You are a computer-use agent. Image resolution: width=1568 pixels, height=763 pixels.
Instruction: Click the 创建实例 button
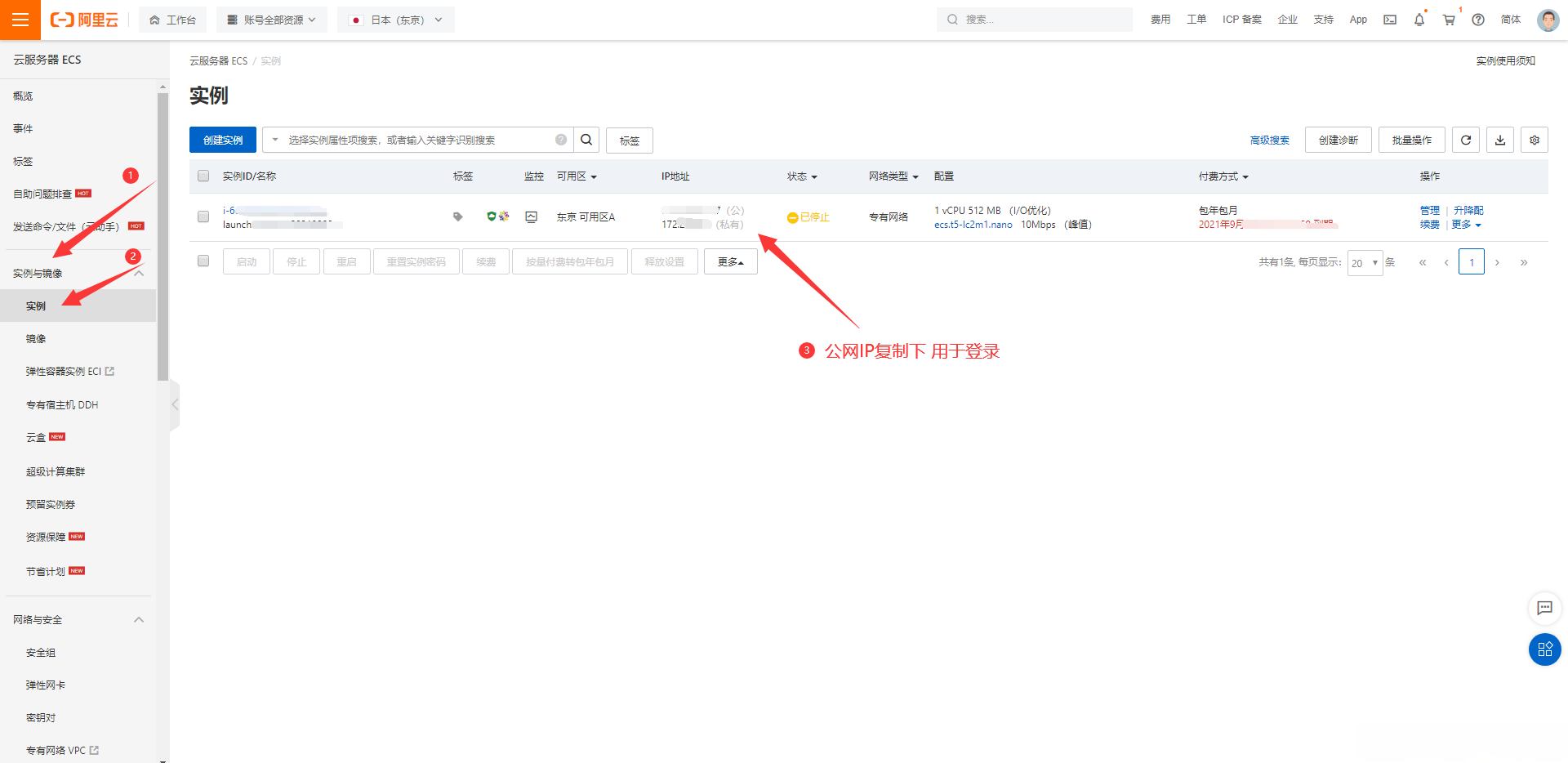pyautogui.click(x=223, y=140)
